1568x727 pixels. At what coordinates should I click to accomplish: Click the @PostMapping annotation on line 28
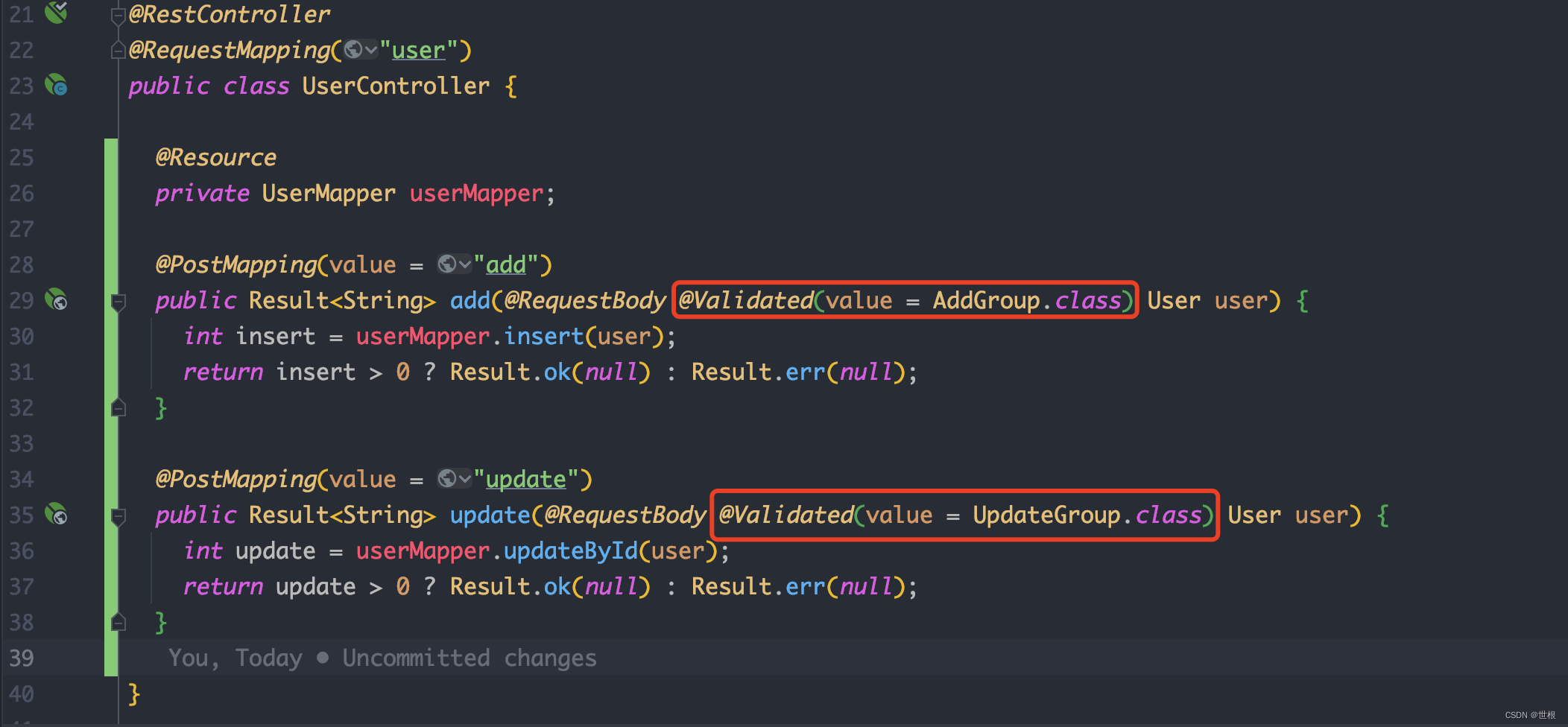236,265
